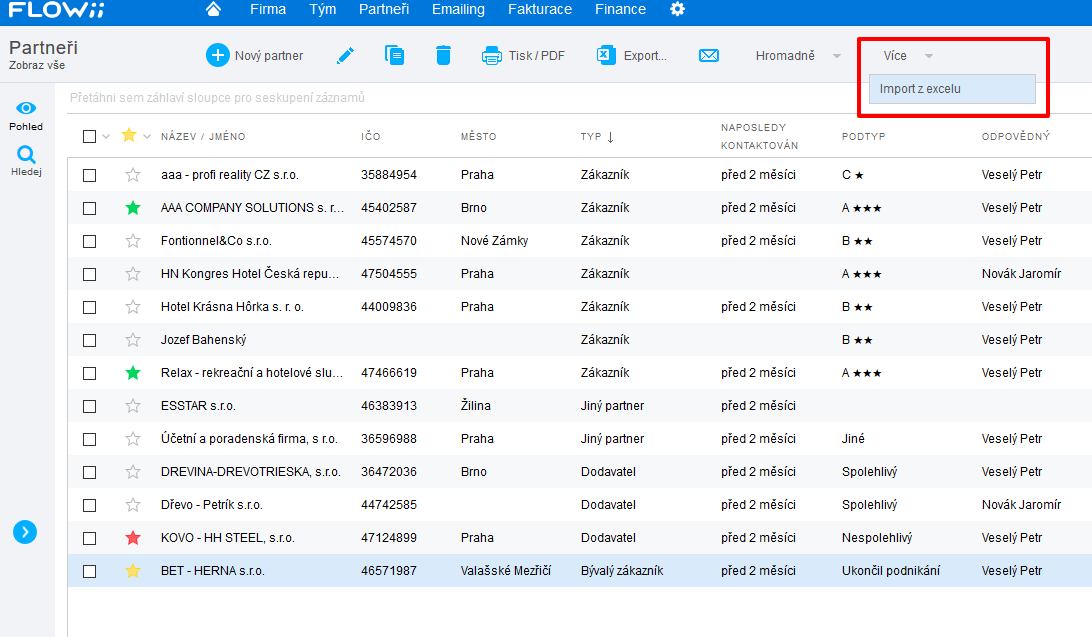Image resolution: width=1092 pixels, height=637 pixels.
Task: Toggle star for Fontionnel&Co s.r.o.
Action: (133, 241)
